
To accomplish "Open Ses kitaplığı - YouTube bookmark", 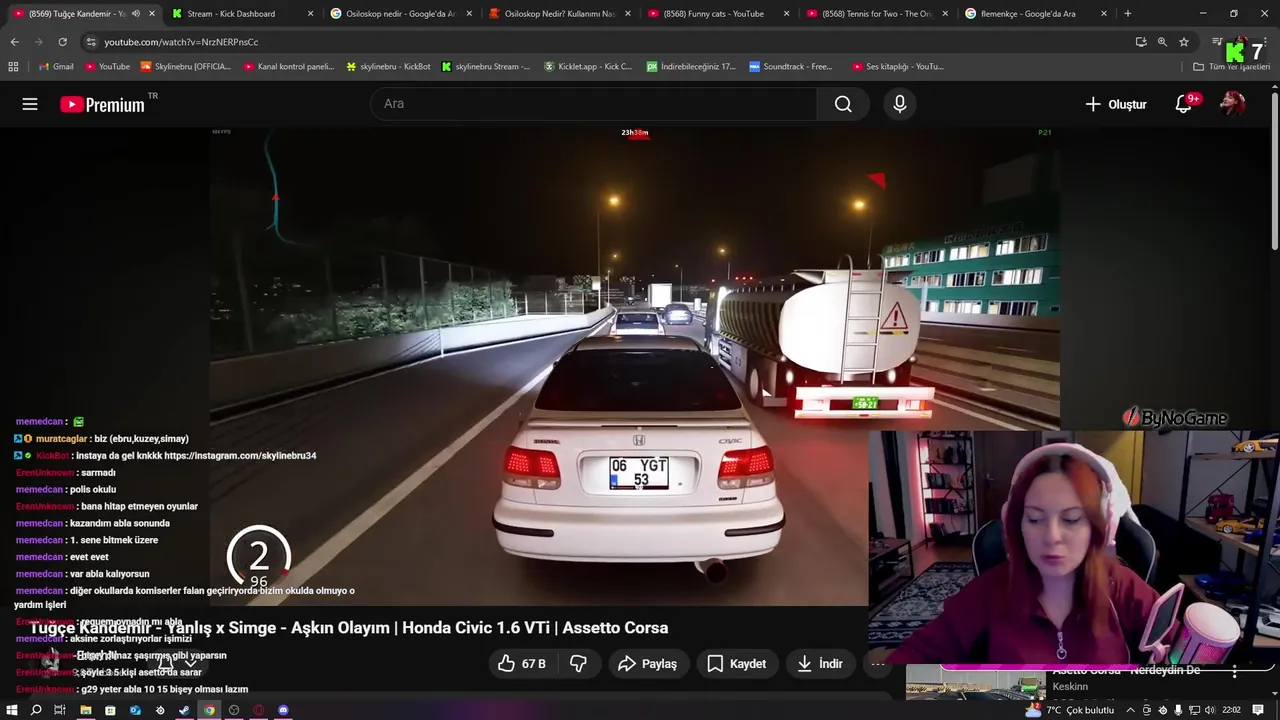I will [x=898, y=66].
